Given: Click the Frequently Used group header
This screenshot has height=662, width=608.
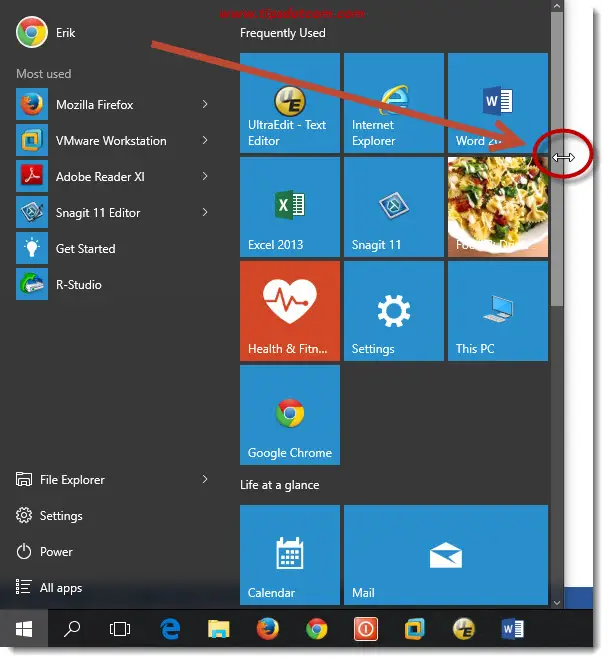Looking at the screenshot, I should click(x=282, y=33).
